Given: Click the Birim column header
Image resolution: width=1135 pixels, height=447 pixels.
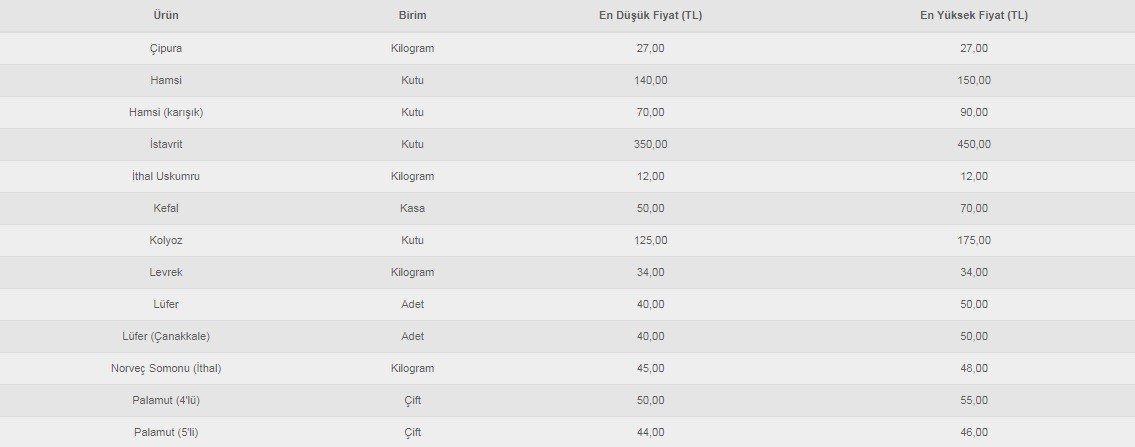Looking at the screenshot, I should [x=412, y=16].
